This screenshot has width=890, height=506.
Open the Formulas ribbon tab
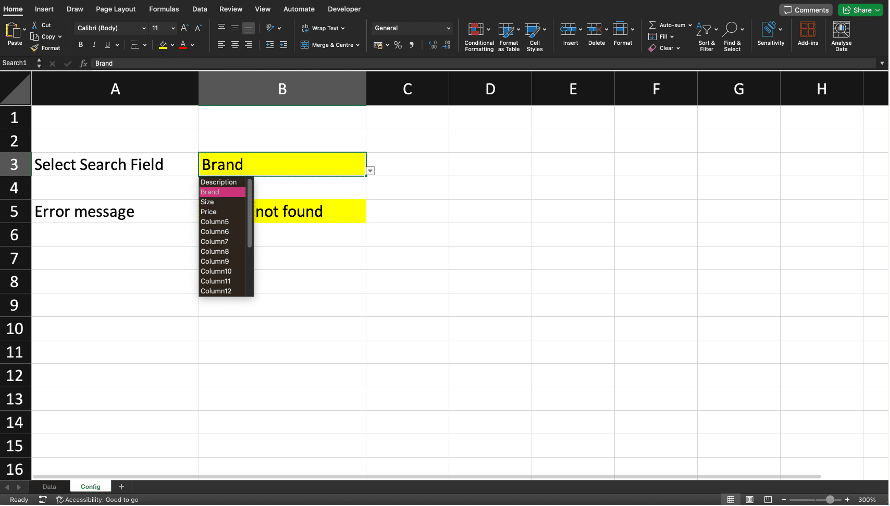(164, 9)
